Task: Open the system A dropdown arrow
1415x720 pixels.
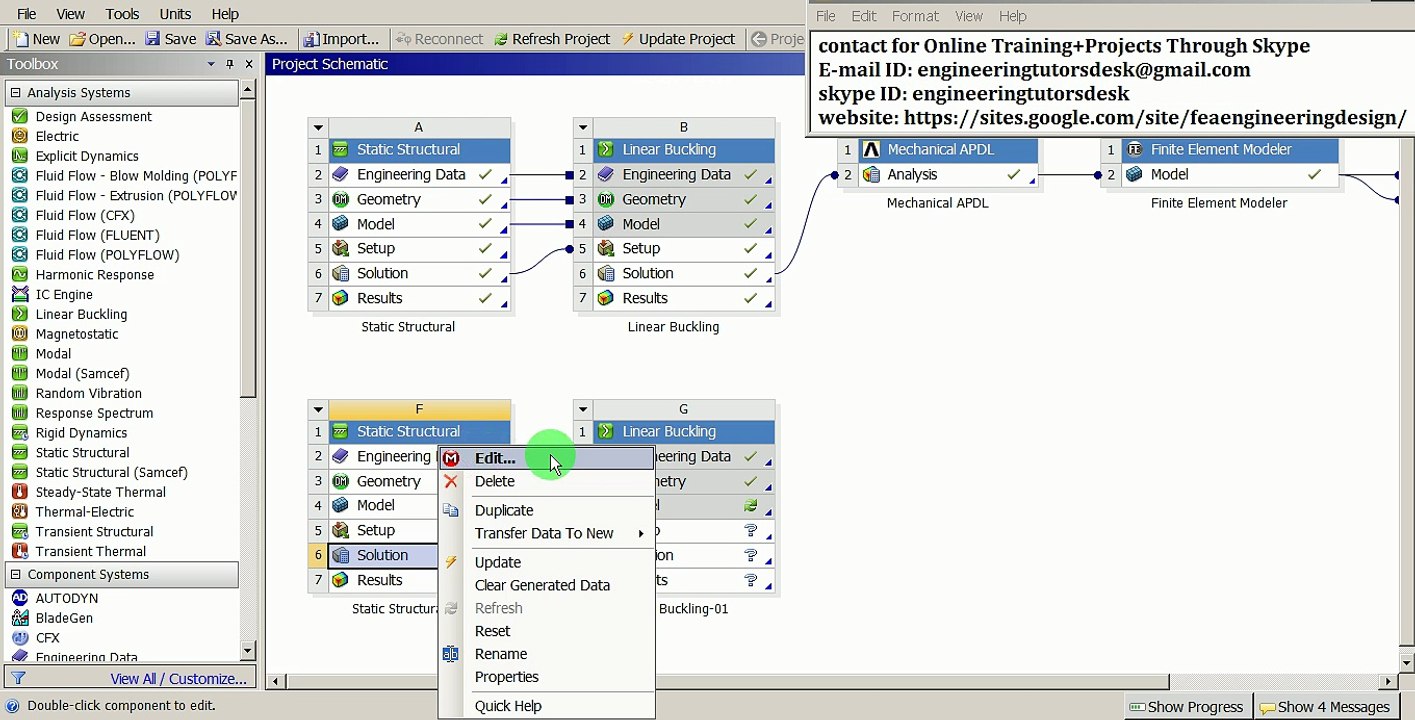Action: pyautogui.click(x=318, y=127)
